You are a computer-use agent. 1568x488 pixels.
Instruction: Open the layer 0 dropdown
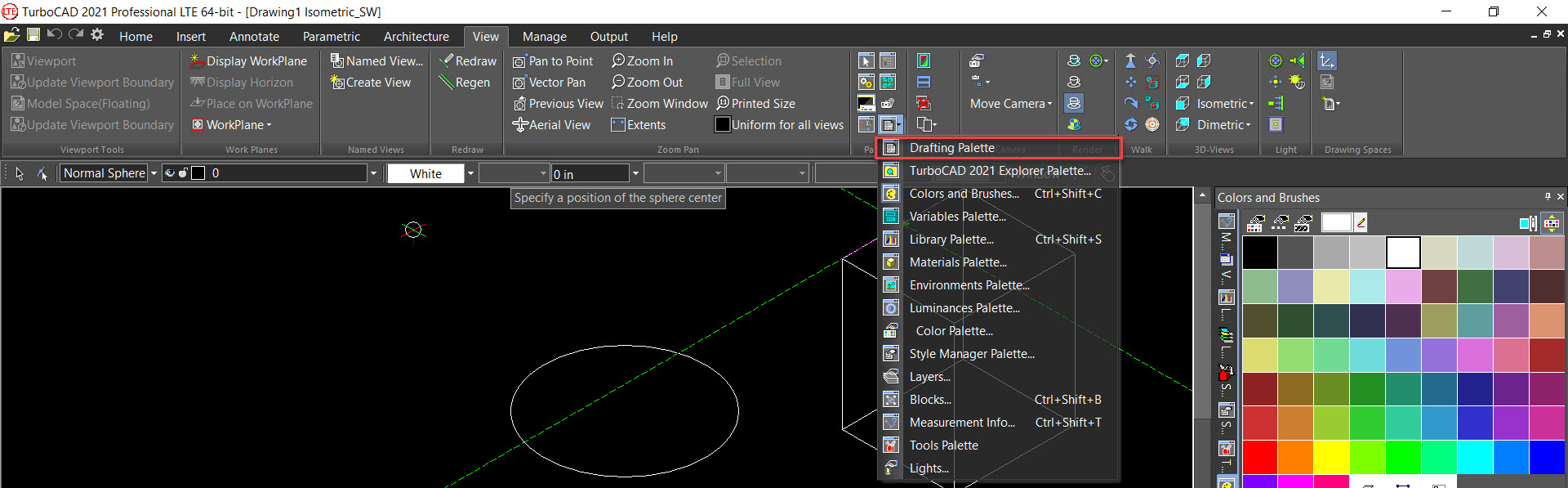click(373, 172)
